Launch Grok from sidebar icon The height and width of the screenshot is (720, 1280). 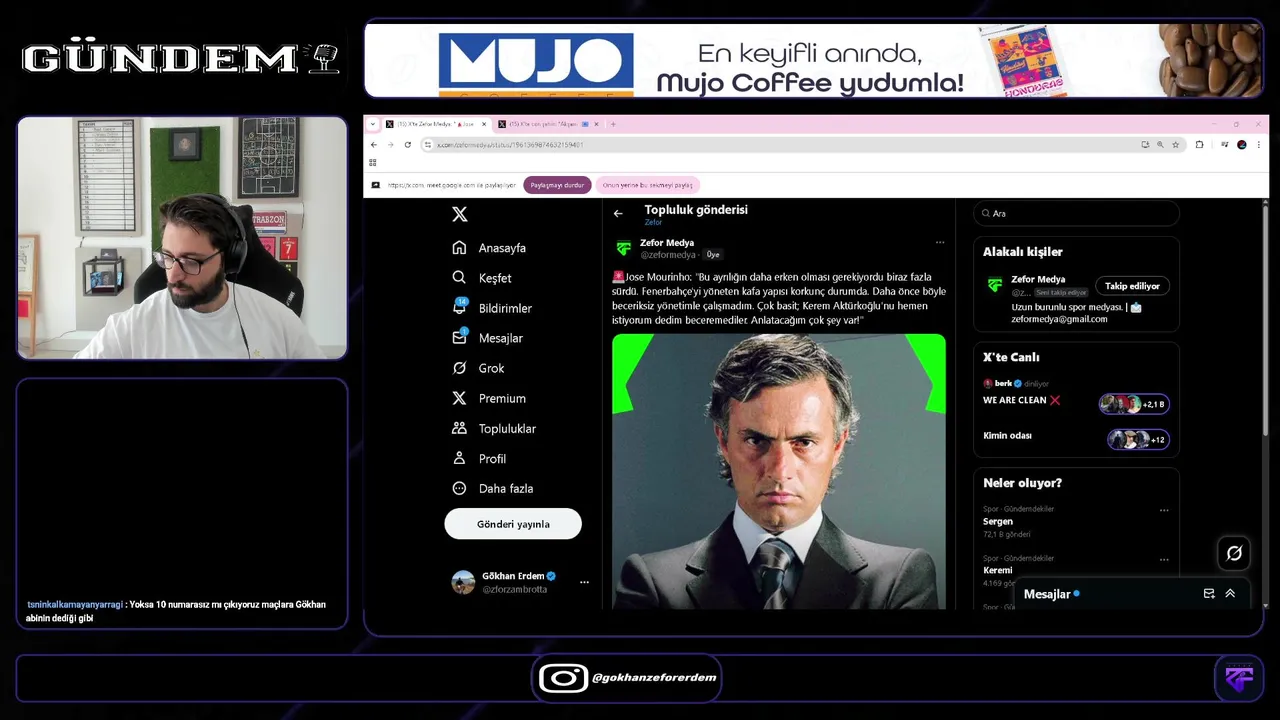459,368
